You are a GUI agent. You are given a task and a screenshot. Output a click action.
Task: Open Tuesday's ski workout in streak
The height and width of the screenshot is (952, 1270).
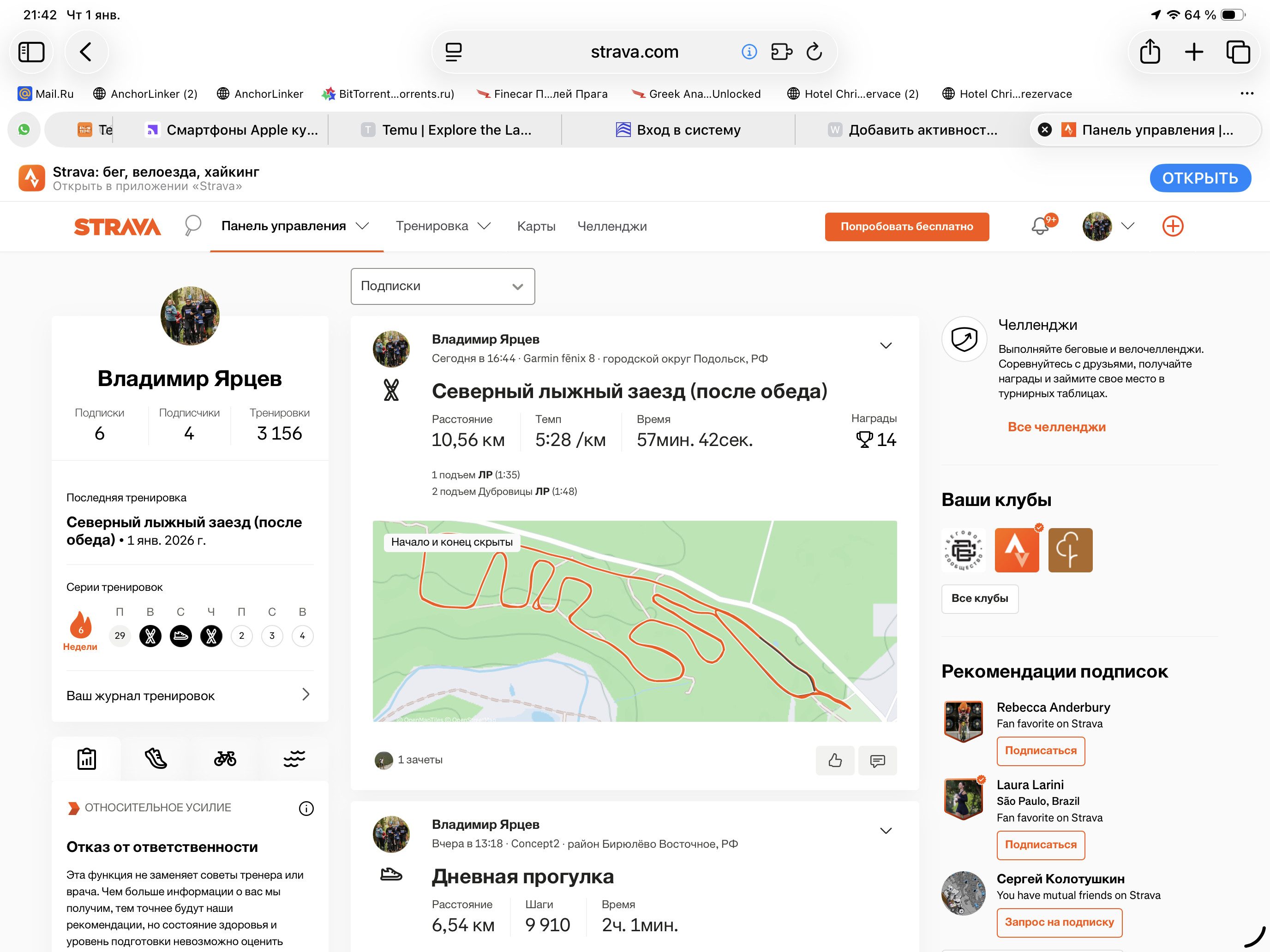tap(150, 636)
